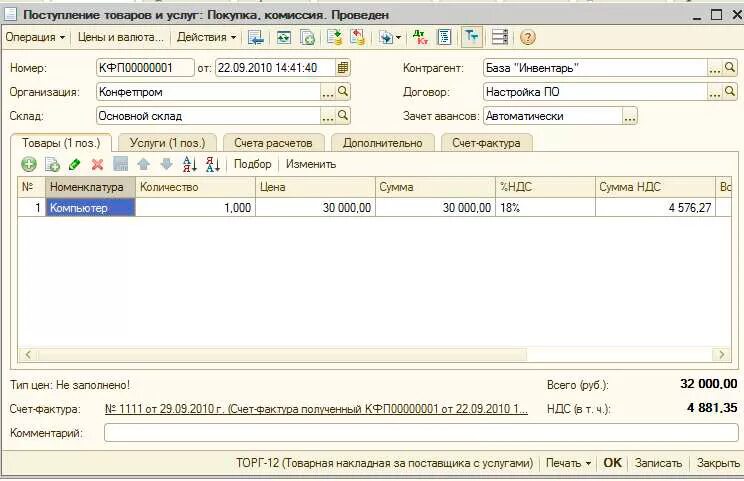Copy the row with the copy-row icon

tap(52, 164)
